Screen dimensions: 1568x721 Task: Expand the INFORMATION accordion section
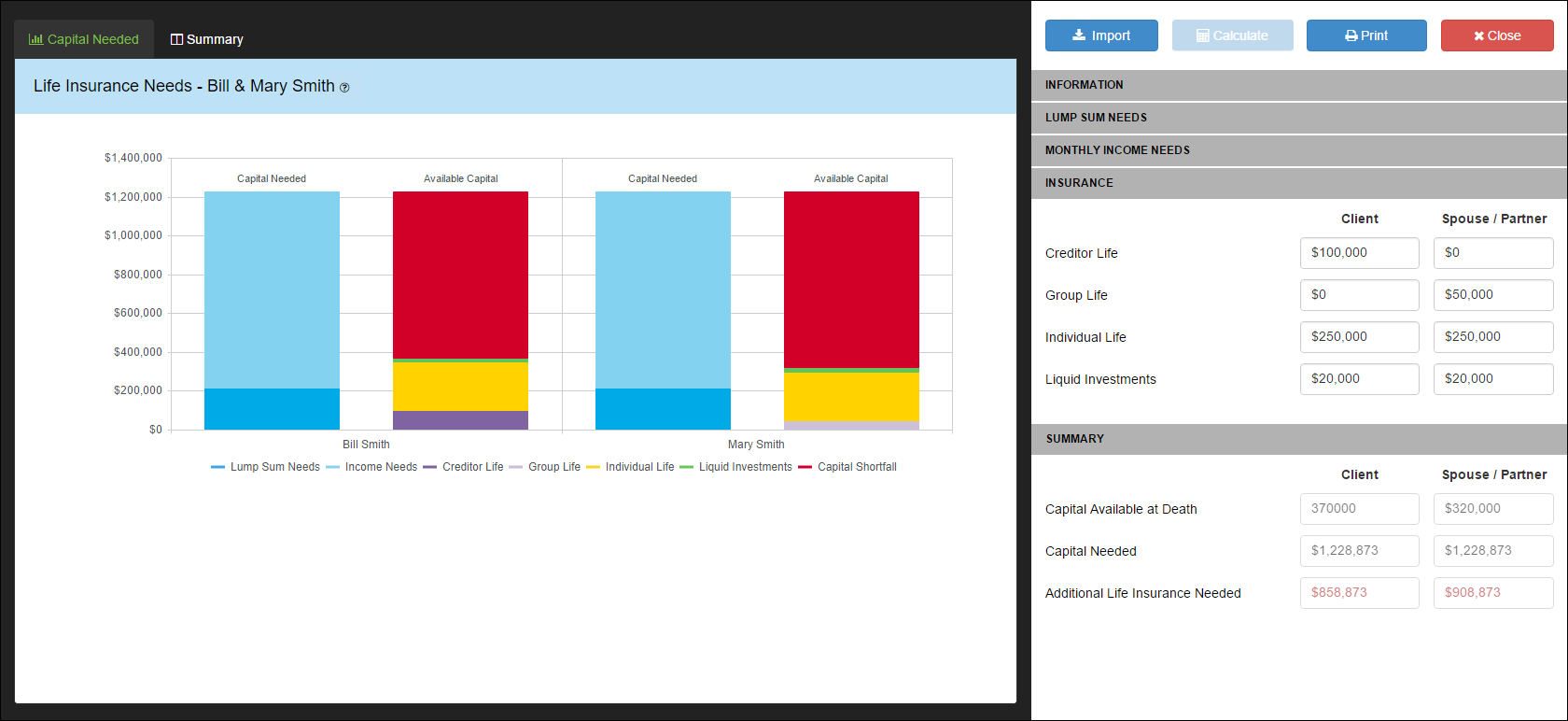(x=1299, y=85)
